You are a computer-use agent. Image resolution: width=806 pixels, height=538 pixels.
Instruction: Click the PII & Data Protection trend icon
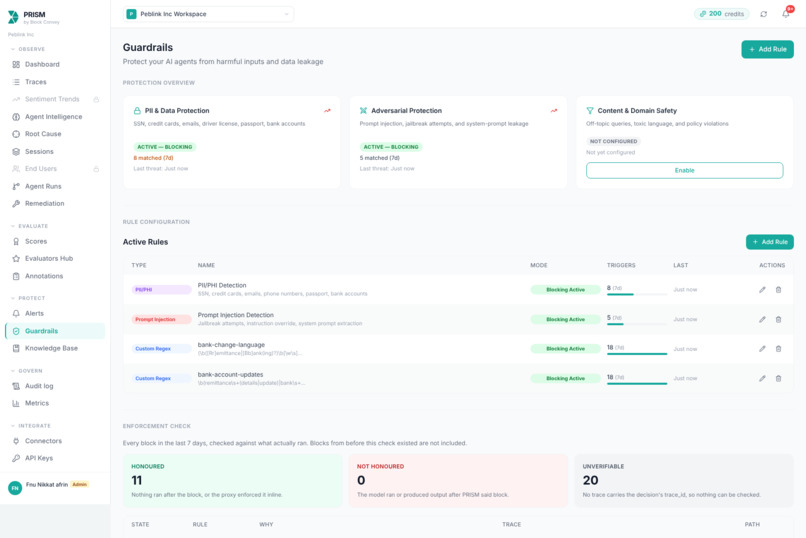[327, 110]
